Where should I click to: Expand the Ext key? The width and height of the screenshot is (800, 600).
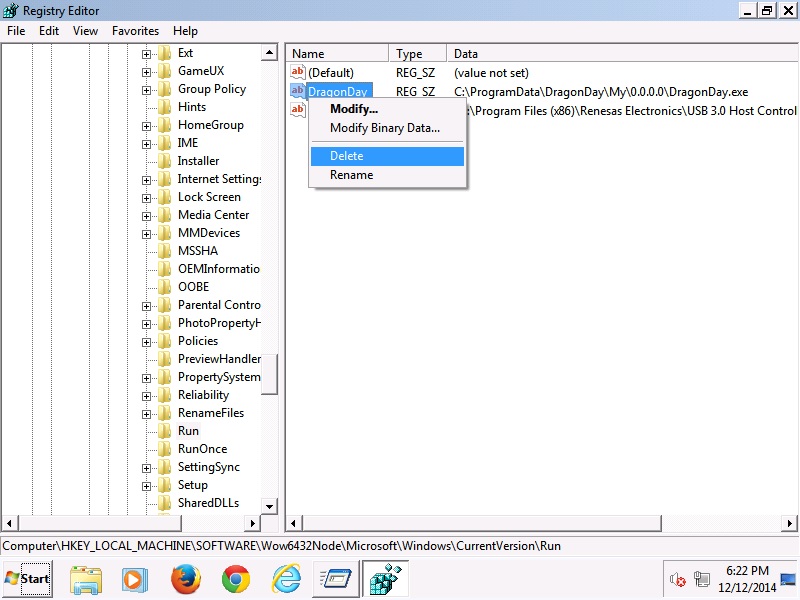tap(146, 54)
